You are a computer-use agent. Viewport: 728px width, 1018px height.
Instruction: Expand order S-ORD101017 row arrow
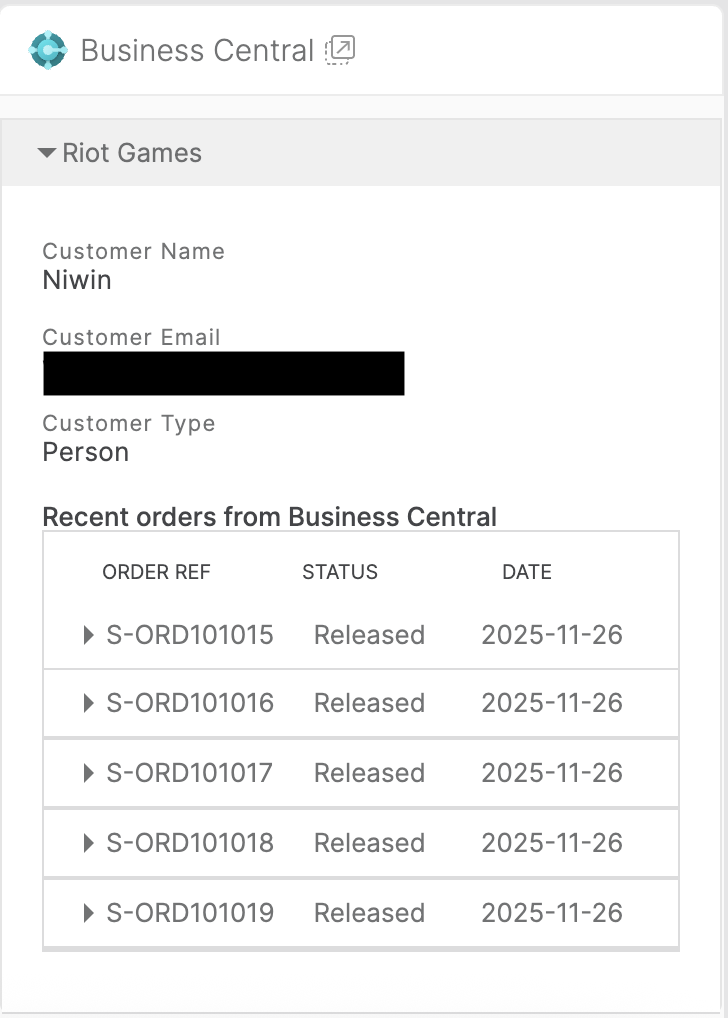pyautogui.click(x=89, y=773)
